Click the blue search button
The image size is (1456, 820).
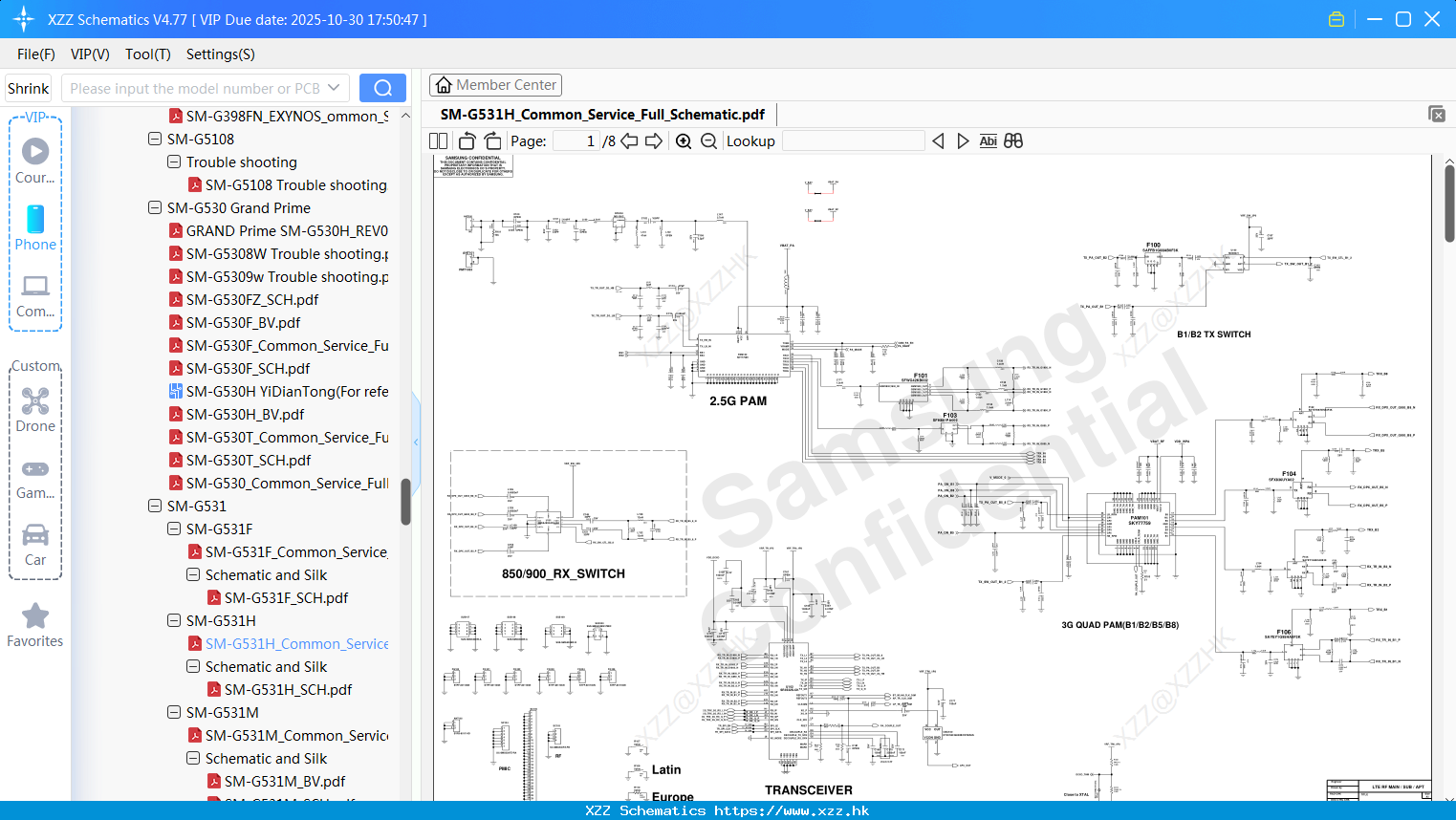pyautogui.click(x=382, y=88)
